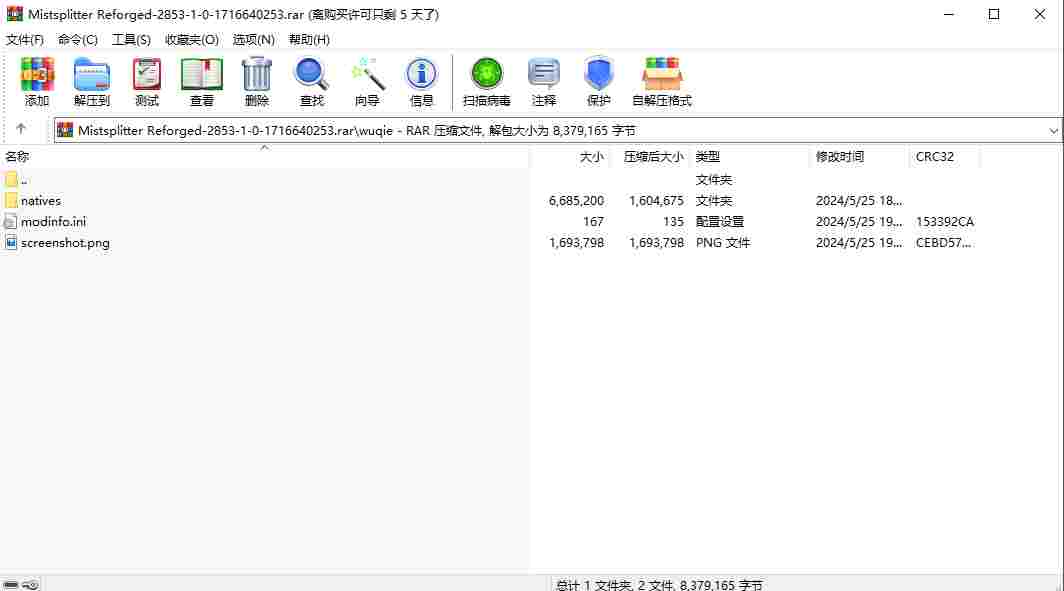Click modinfo.ini size value 167
Screen dimensions: 1064x591
tap(593, 222)
